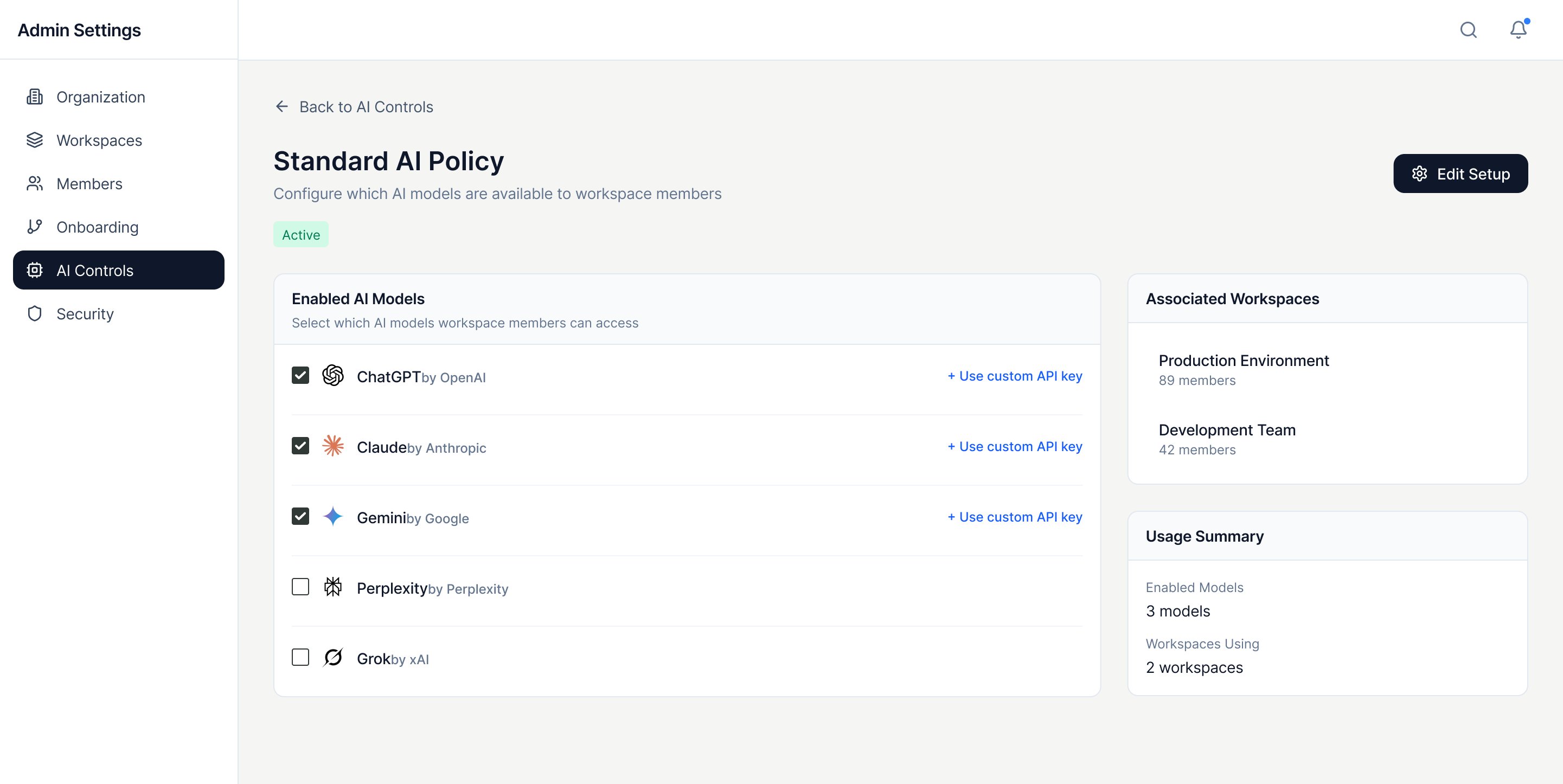Click the Edit Setup button
This screenshot has height=784, width=1563.
[x=1460, y=173]
